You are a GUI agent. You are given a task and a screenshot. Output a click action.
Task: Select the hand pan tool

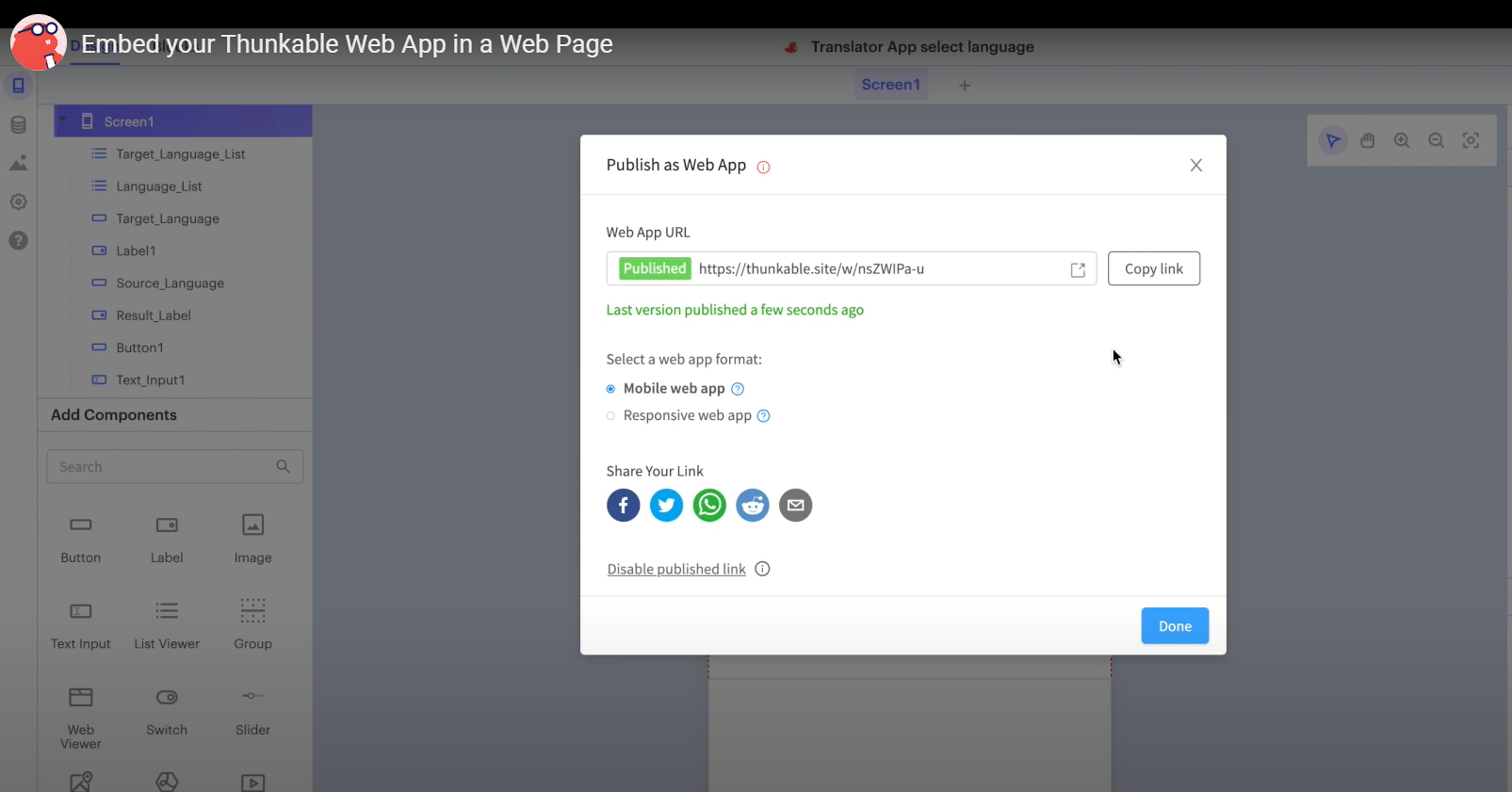pos(1368,140)
